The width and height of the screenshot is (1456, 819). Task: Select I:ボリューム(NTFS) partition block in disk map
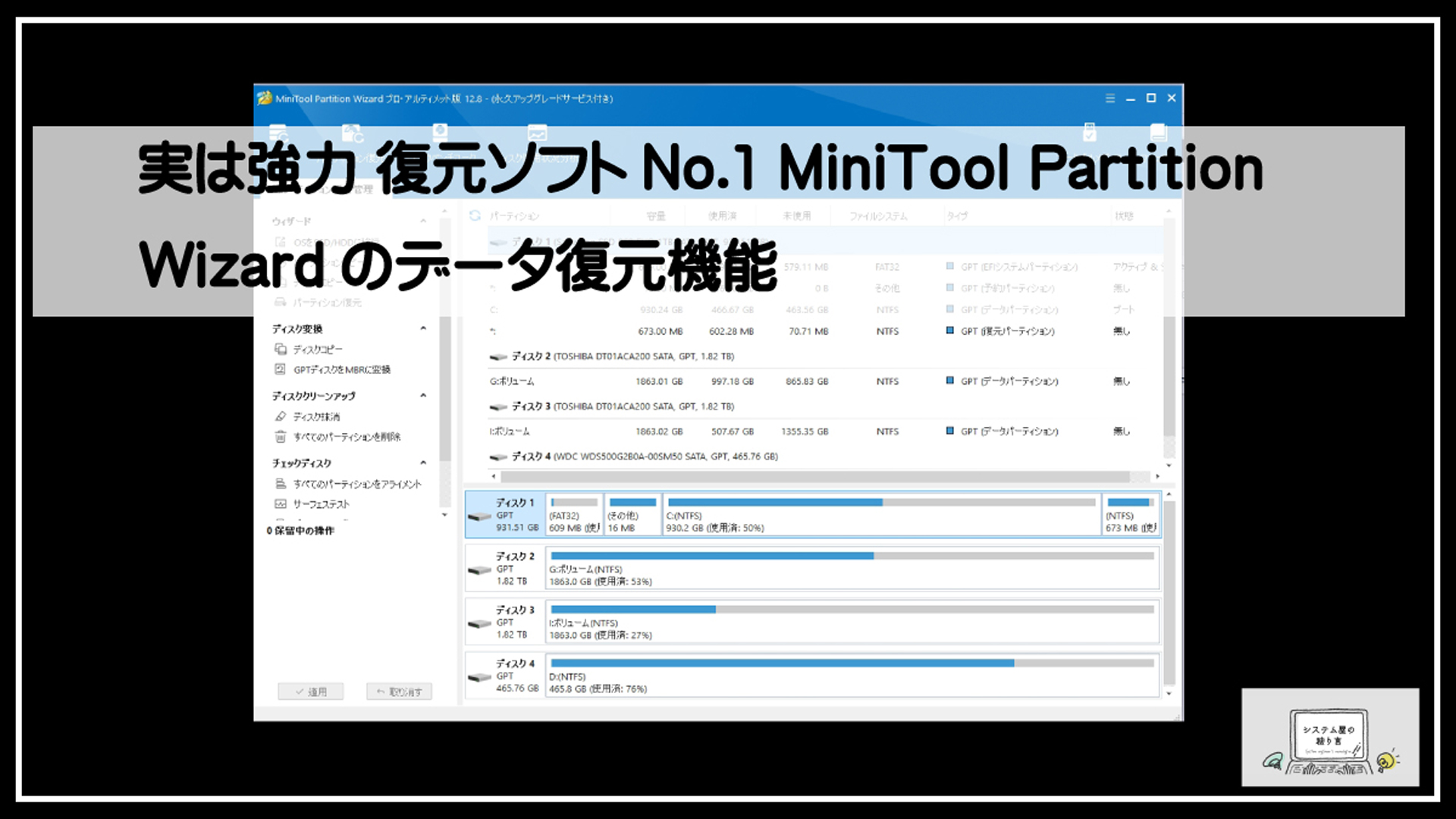pyautogui.click(x=852, y=622)
